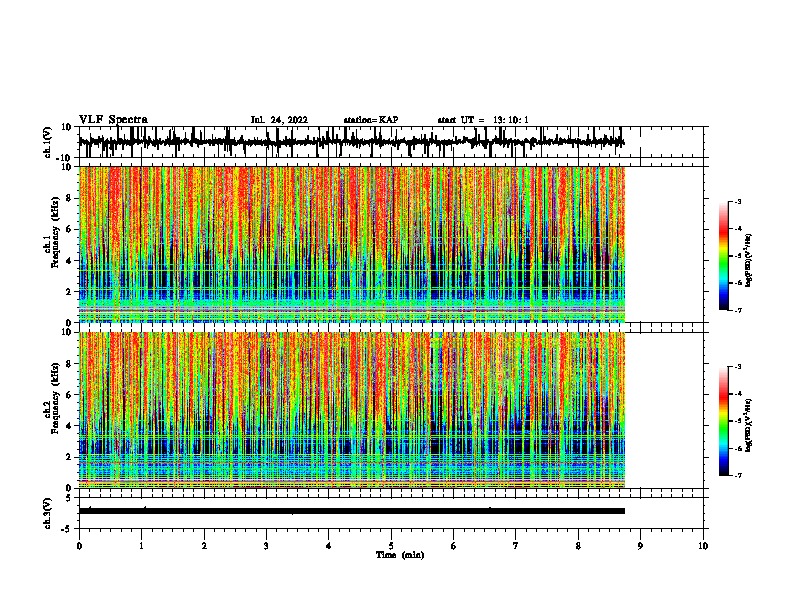This screenshot has height=612, width=792.
Task: Click the ch.1(V) waveform axis label
Action: [x=48, y=142]
